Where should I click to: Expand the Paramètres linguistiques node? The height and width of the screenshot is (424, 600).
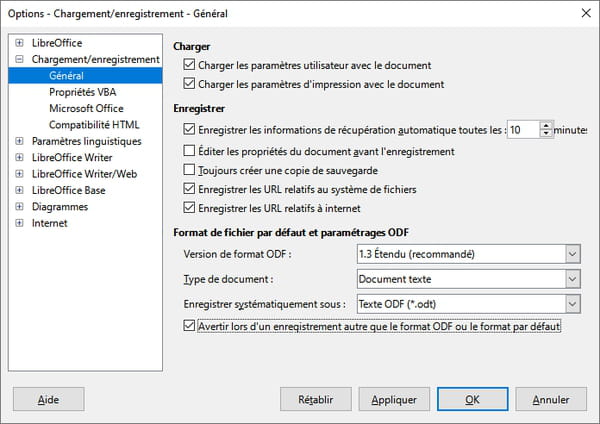coord(19,141)
